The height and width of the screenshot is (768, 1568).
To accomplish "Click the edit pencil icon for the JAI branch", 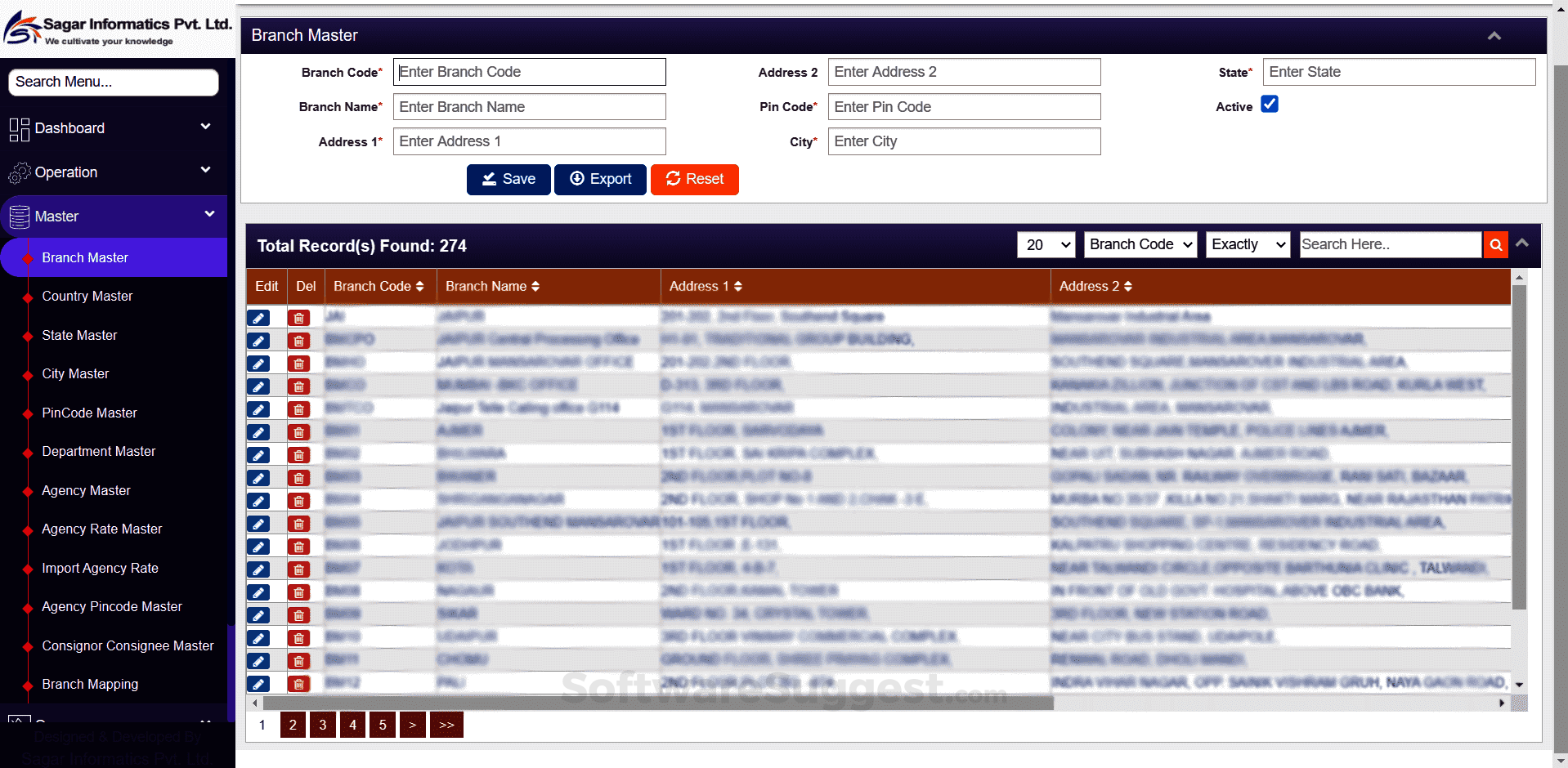I will click(x=258, y=317).
